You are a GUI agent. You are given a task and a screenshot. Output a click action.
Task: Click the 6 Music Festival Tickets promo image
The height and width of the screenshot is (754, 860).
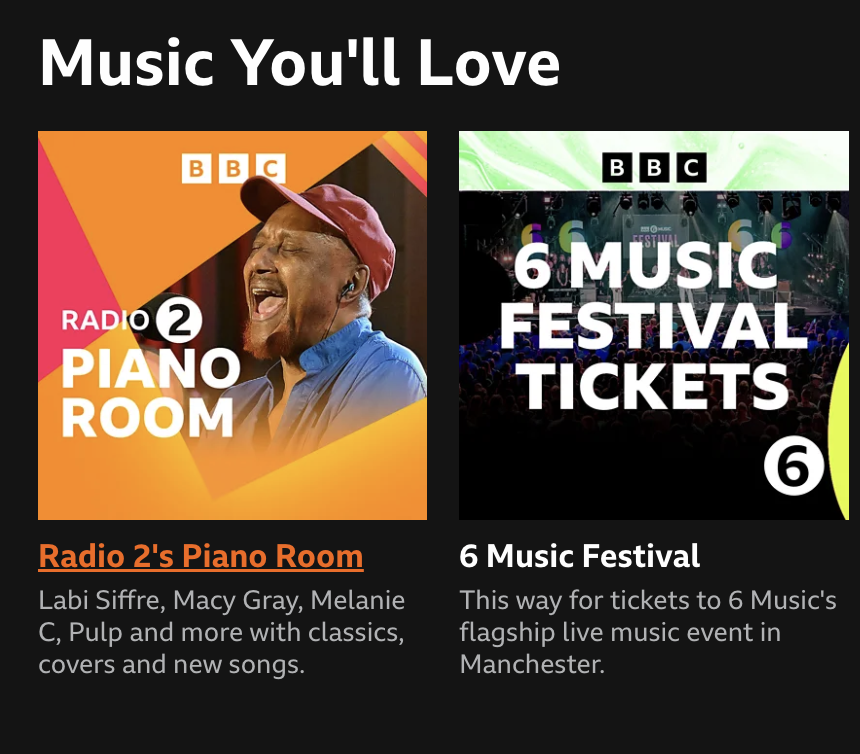tap(654, 324)
